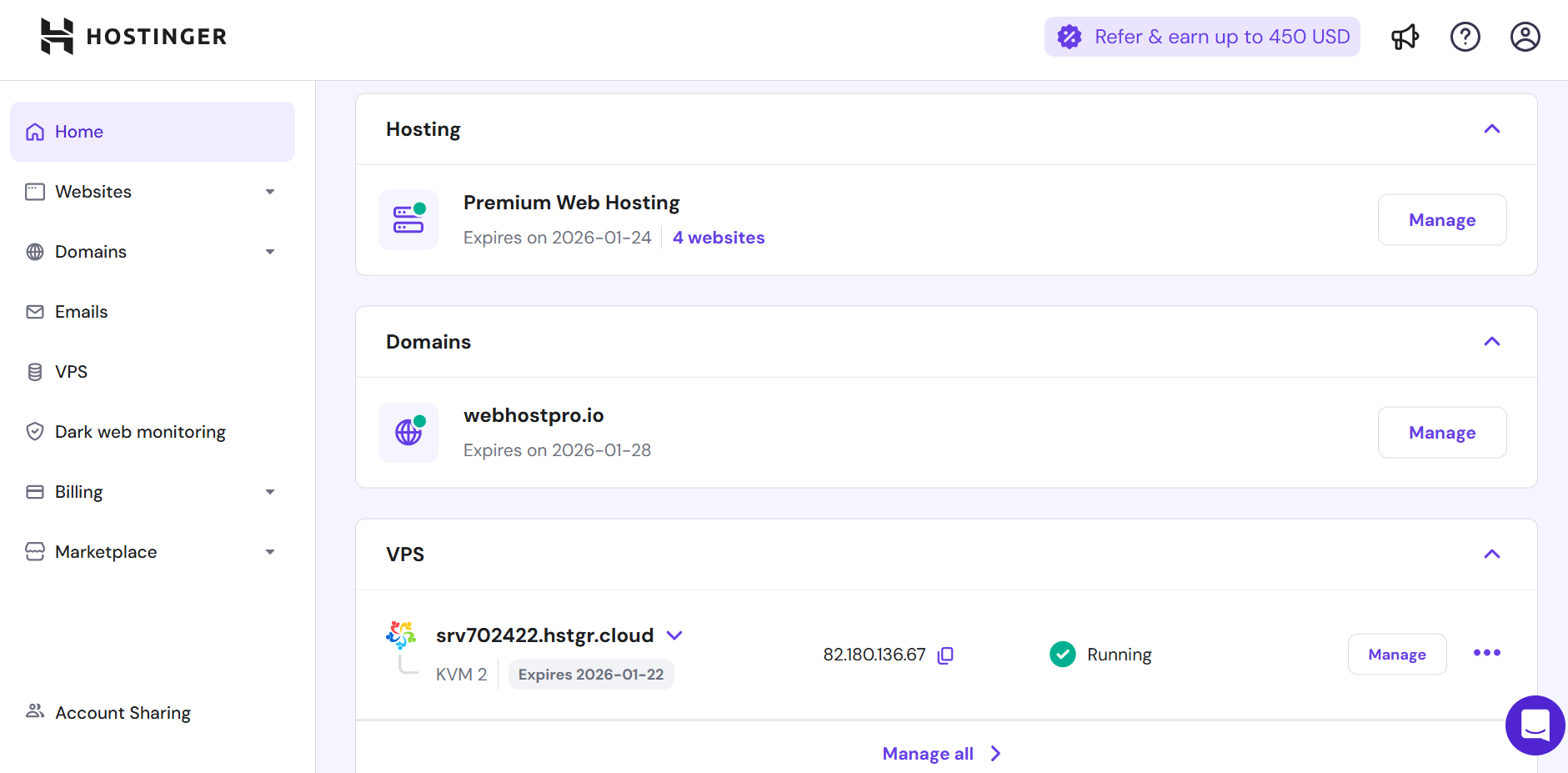This screenshot has height=773, width=1568.
Task: Click the Hostinger logo
Action: pyautogui.click(x=133, y=37)
